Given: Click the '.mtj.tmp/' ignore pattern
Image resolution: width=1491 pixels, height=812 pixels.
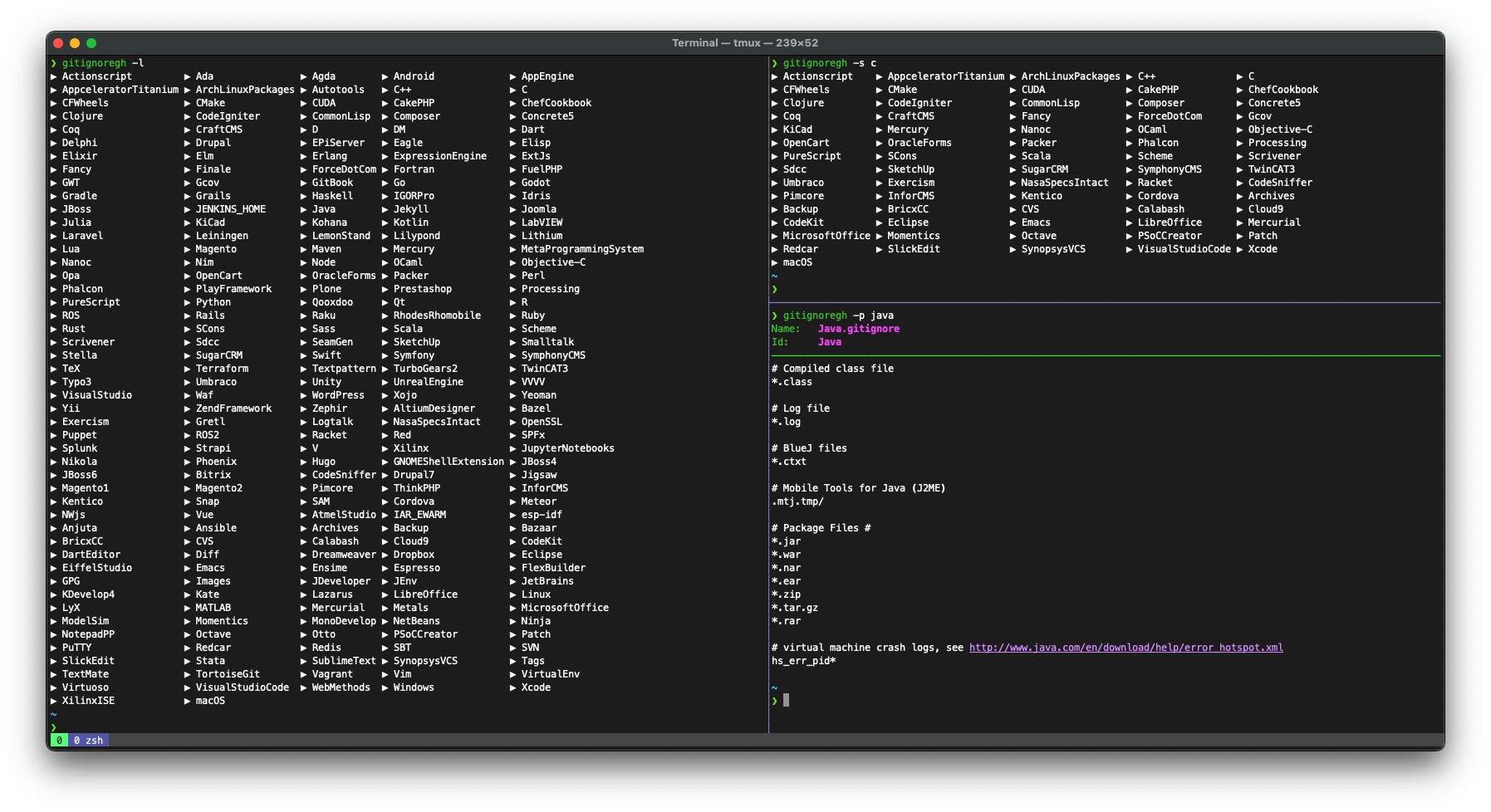Looking at the screenshot, I should (x=797, y=501).
